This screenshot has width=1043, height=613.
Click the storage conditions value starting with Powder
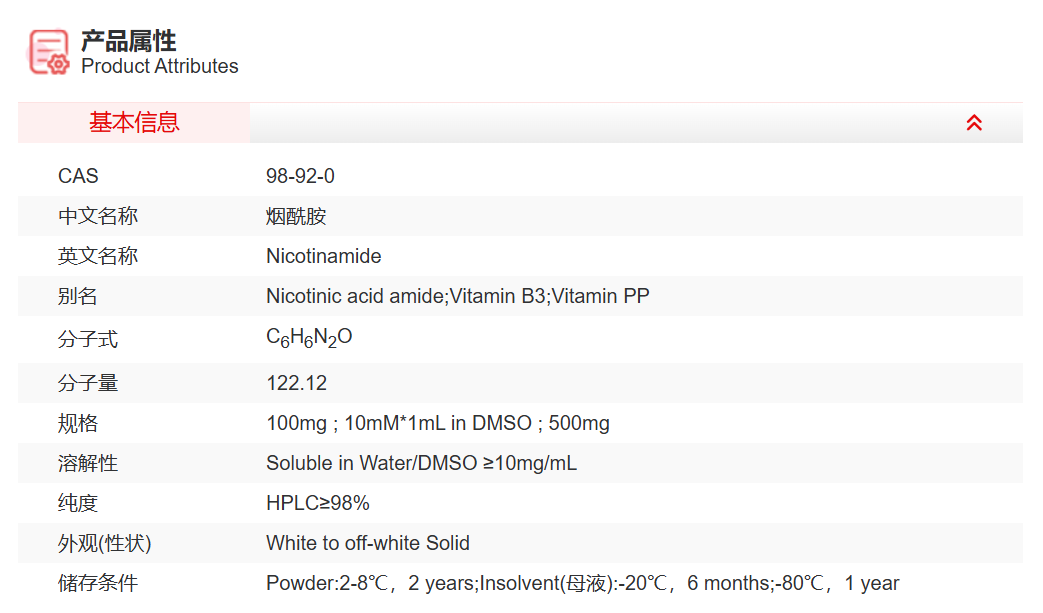click(x=582, y=583)
